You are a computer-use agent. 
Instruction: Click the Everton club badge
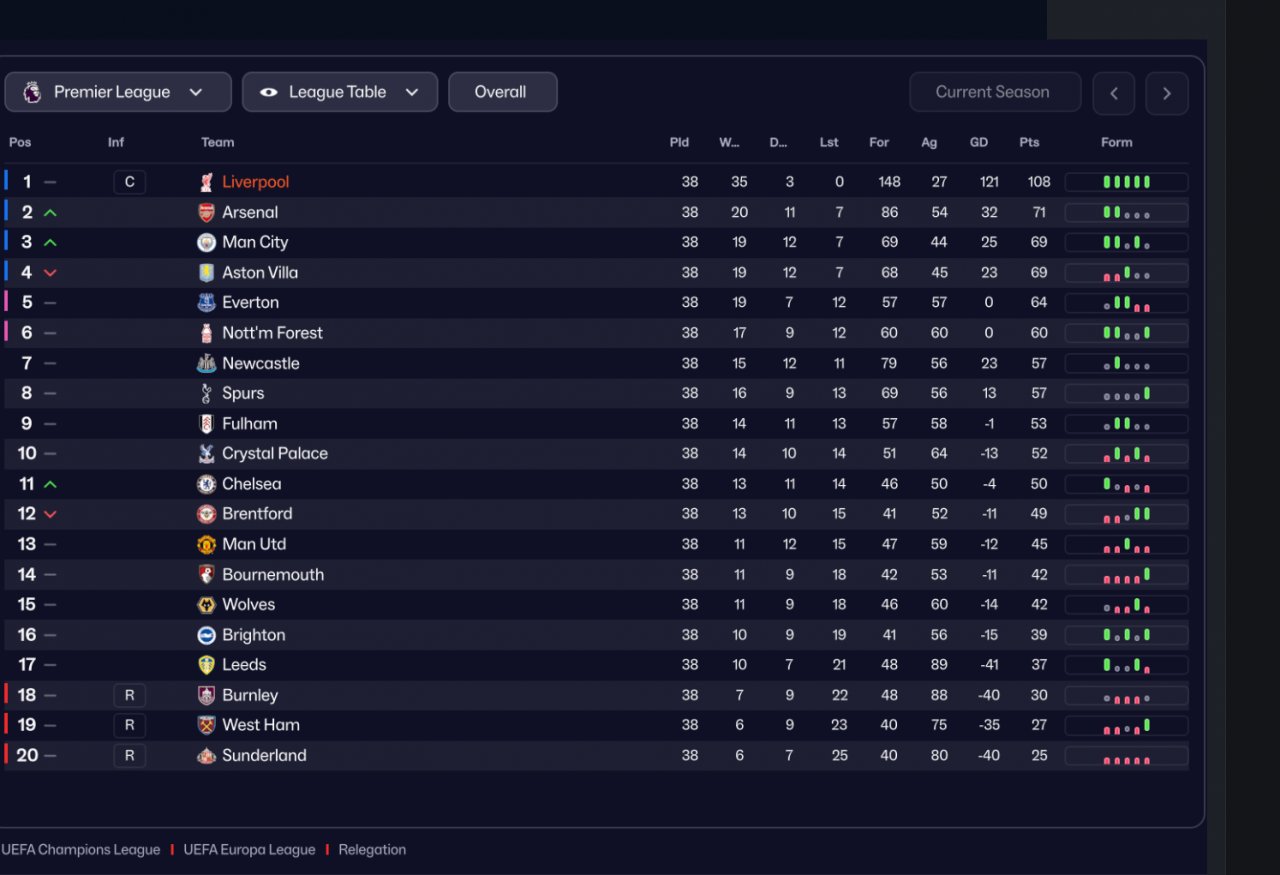(x=206, y=302)
